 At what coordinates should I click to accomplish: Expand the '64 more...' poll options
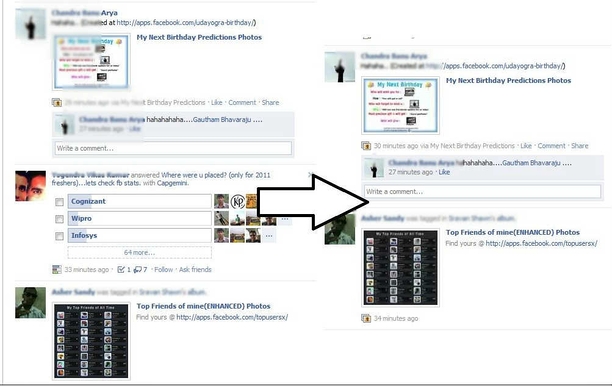tap(140, 253)
